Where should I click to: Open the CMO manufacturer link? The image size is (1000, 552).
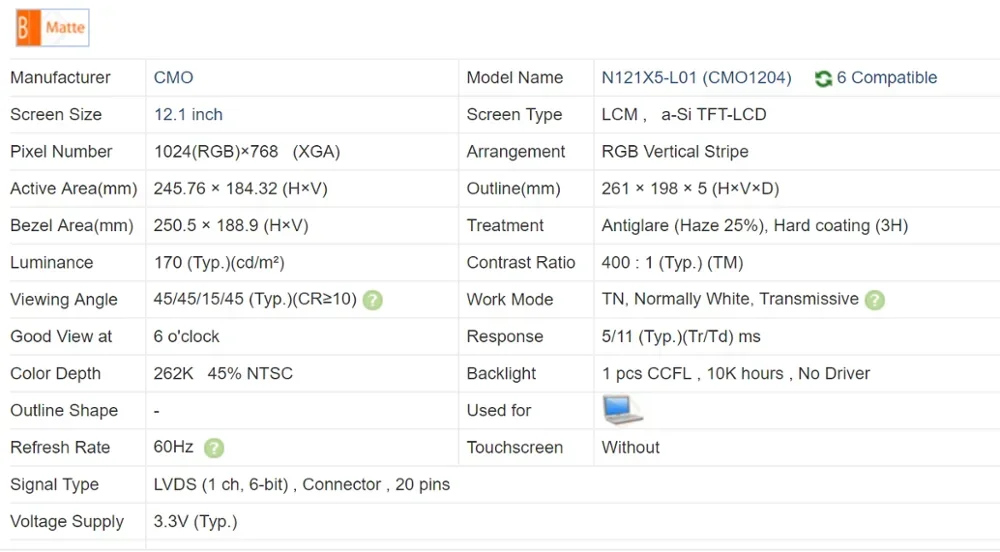tap(173, 78)
